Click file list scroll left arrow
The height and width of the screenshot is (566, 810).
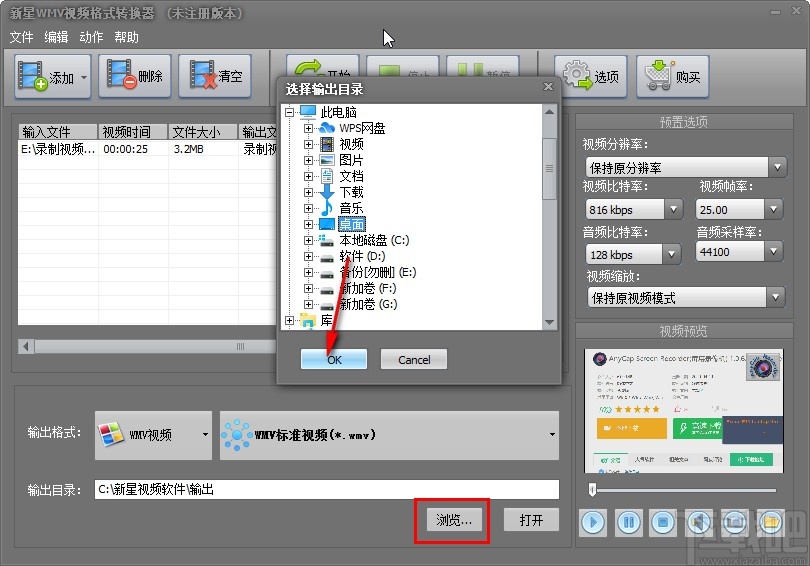(x=26, y=346)
